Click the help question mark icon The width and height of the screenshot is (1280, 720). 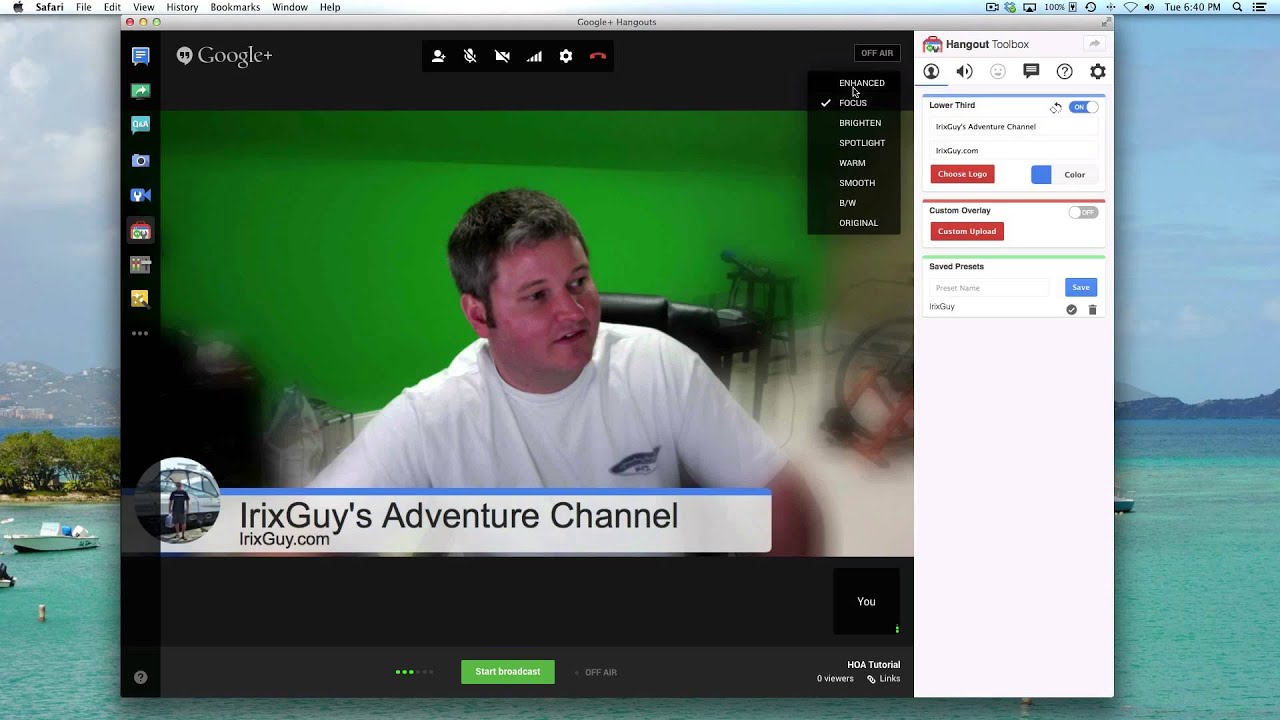141,677
